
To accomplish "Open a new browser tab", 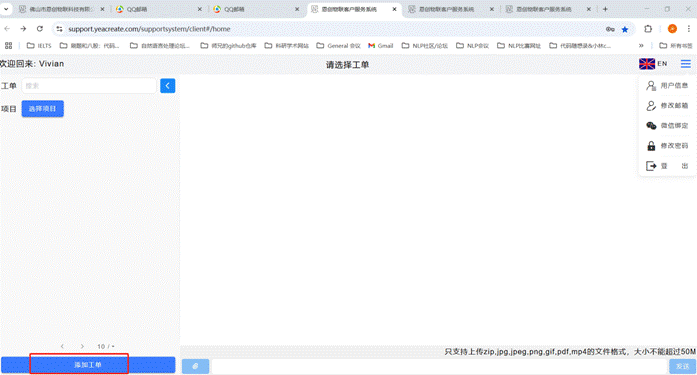I will (605, 9).
